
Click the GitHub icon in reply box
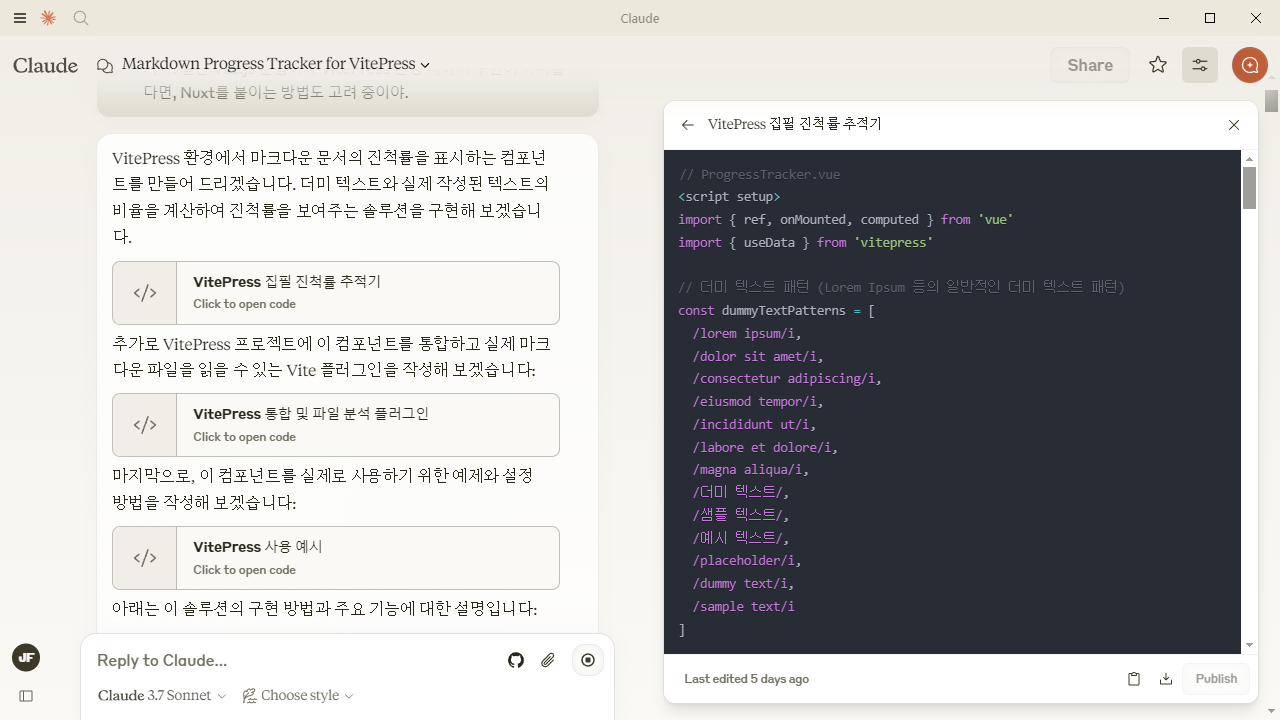click(516, 660)
